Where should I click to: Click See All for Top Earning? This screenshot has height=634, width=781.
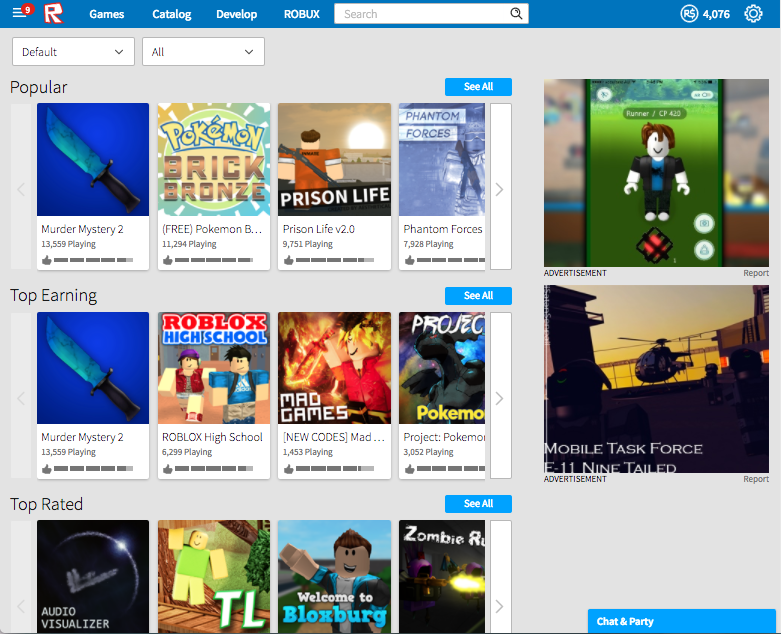point(478,295)
